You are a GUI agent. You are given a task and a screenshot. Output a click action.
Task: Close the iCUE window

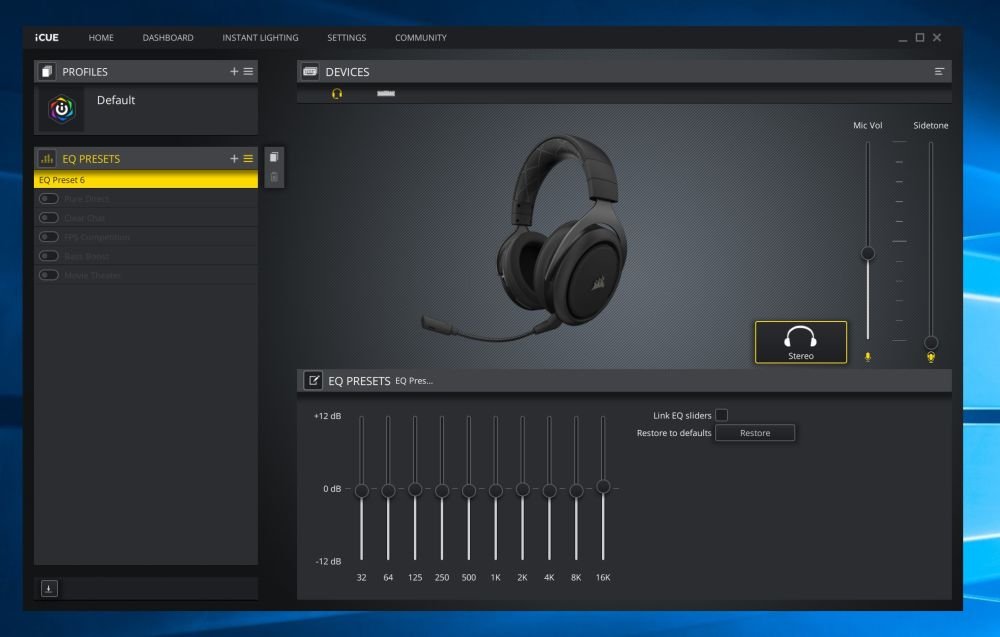937,38
